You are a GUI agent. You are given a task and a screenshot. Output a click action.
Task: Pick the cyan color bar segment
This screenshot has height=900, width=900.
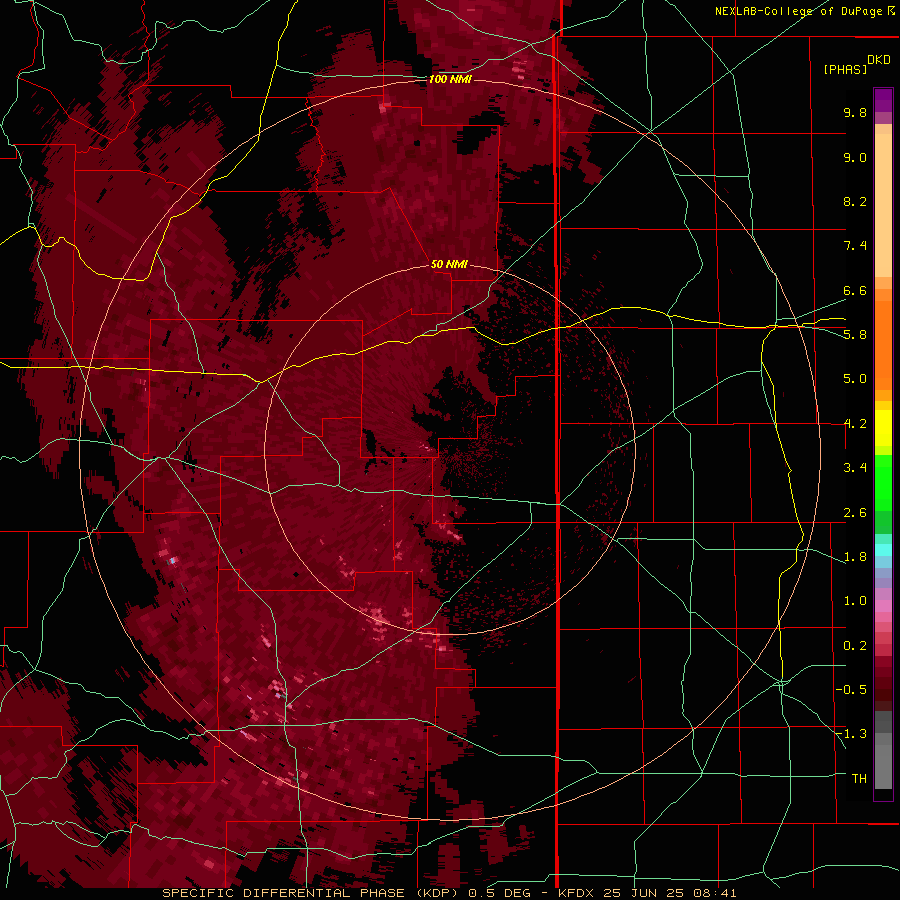pos(883,550)
